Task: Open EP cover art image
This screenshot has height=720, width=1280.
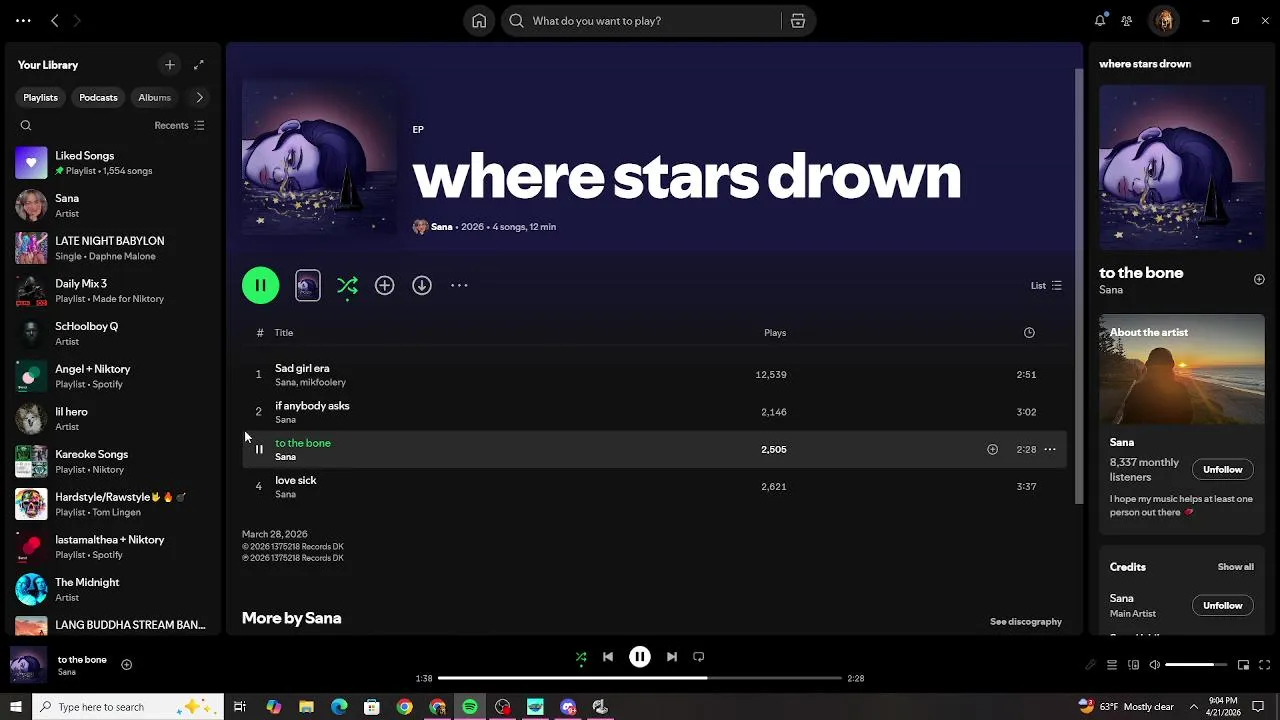Action: click(x=319, y=157)
